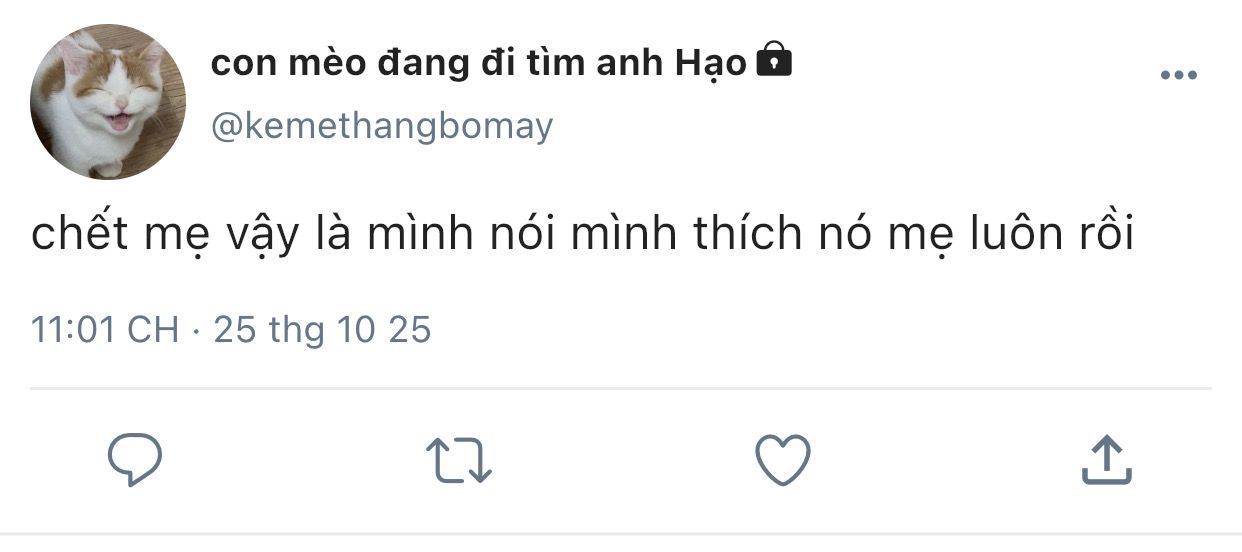Repost the 'chết mẹ vậy' tweet
The image size is (1242, 552).
[x=459, y=462]
